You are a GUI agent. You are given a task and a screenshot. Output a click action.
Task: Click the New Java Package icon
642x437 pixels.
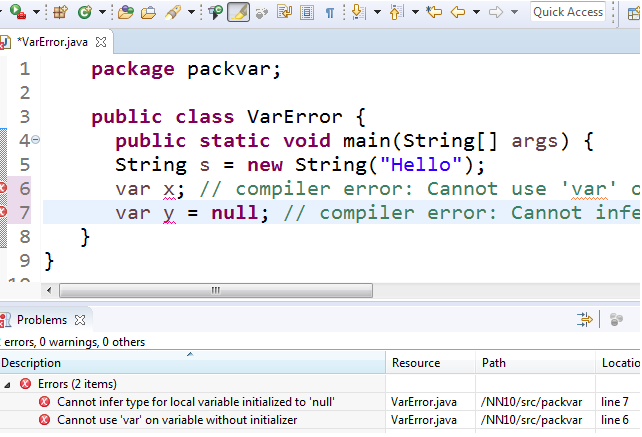pos(60,13)
